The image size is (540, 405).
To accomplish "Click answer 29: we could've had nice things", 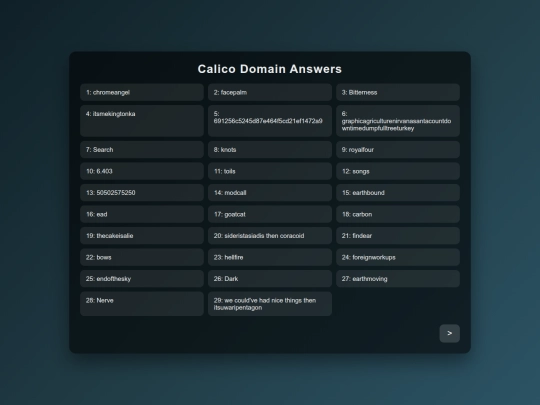I will [x=270, y=304].
